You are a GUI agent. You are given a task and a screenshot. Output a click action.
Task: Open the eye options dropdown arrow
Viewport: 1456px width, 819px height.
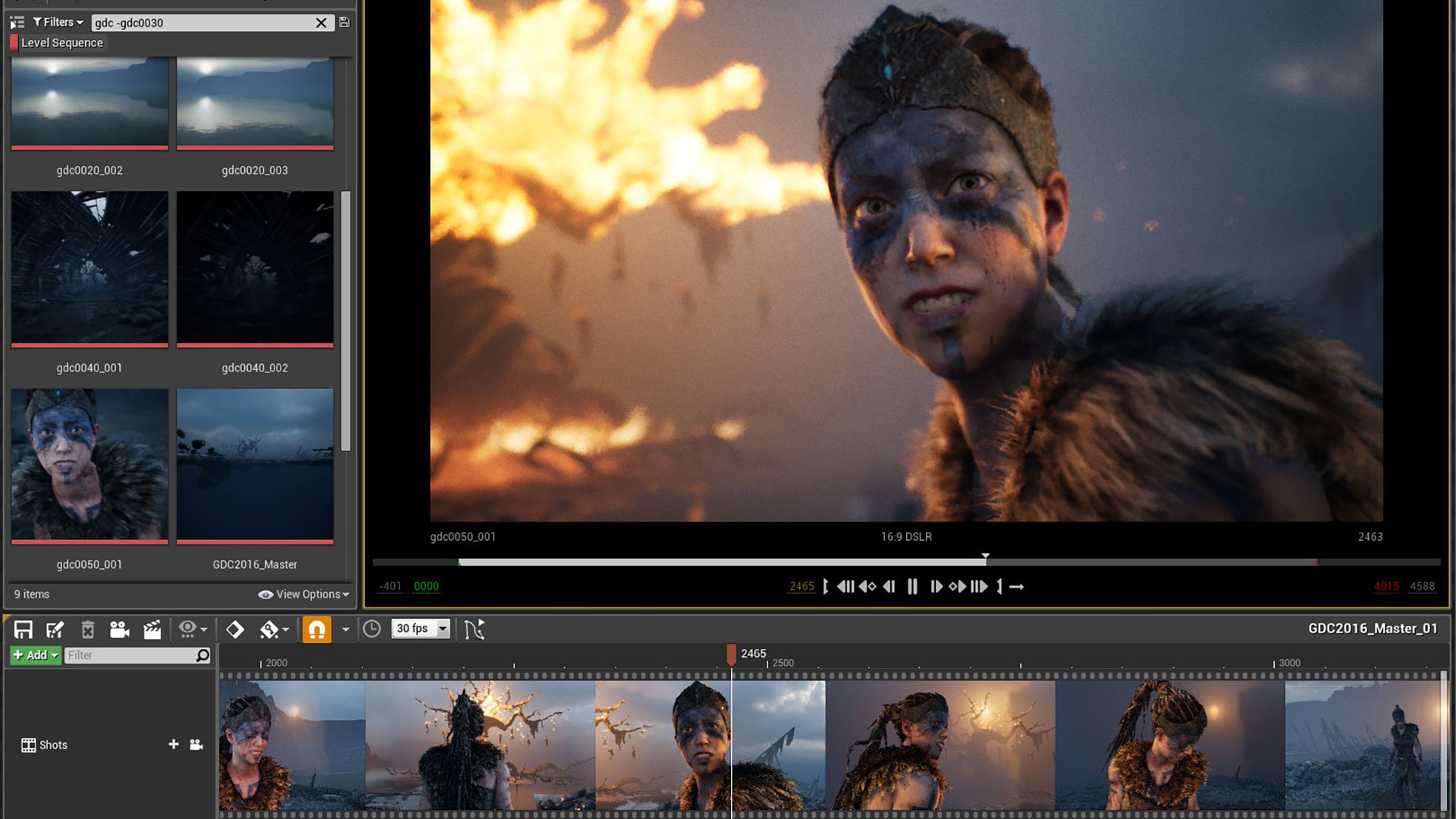[x=204, y=630]
